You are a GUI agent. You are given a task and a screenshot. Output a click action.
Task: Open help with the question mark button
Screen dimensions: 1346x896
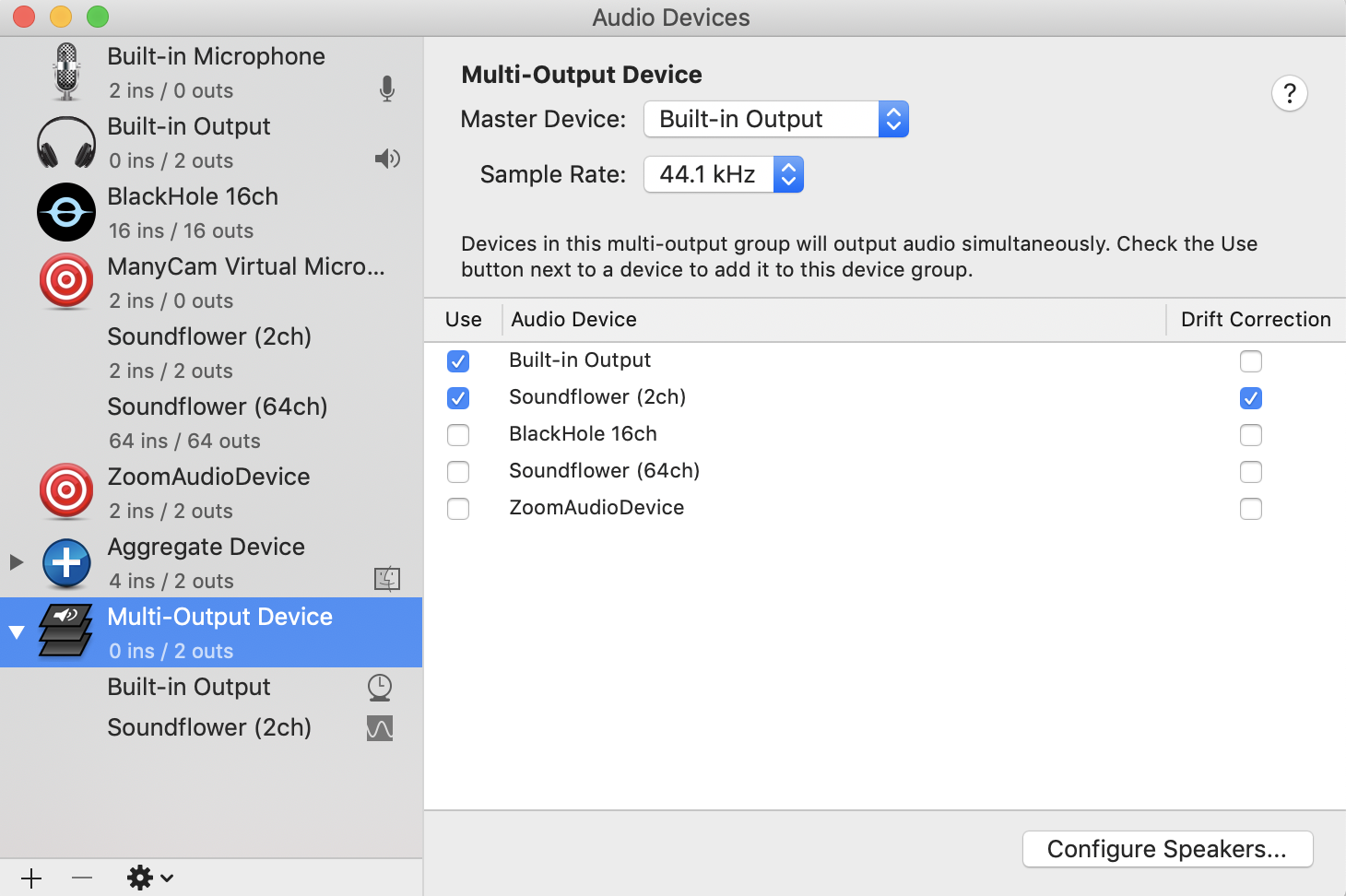1290,93
